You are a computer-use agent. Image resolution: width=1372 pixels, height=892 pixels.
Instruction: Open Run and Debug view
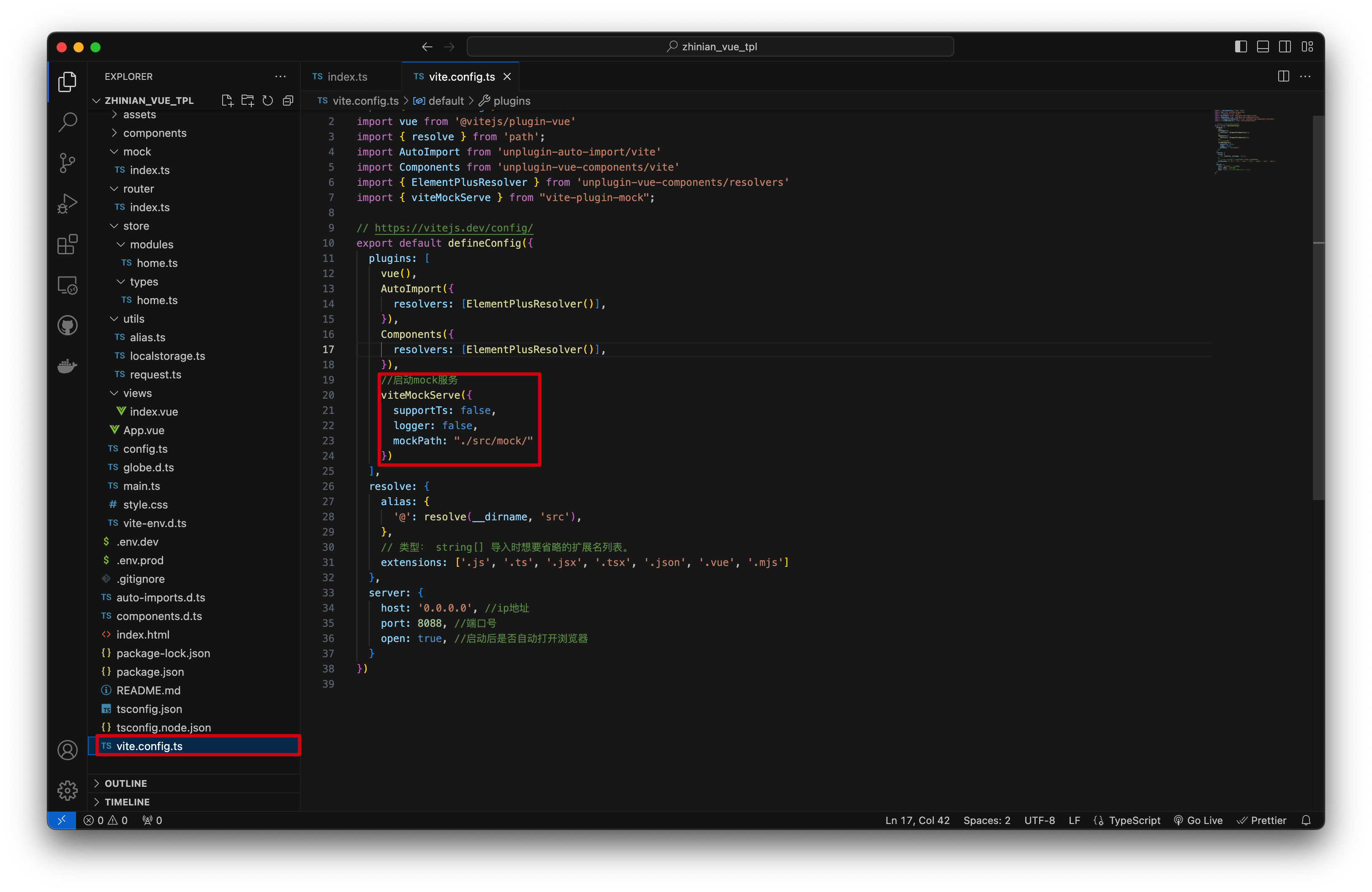tap(68, 204)
